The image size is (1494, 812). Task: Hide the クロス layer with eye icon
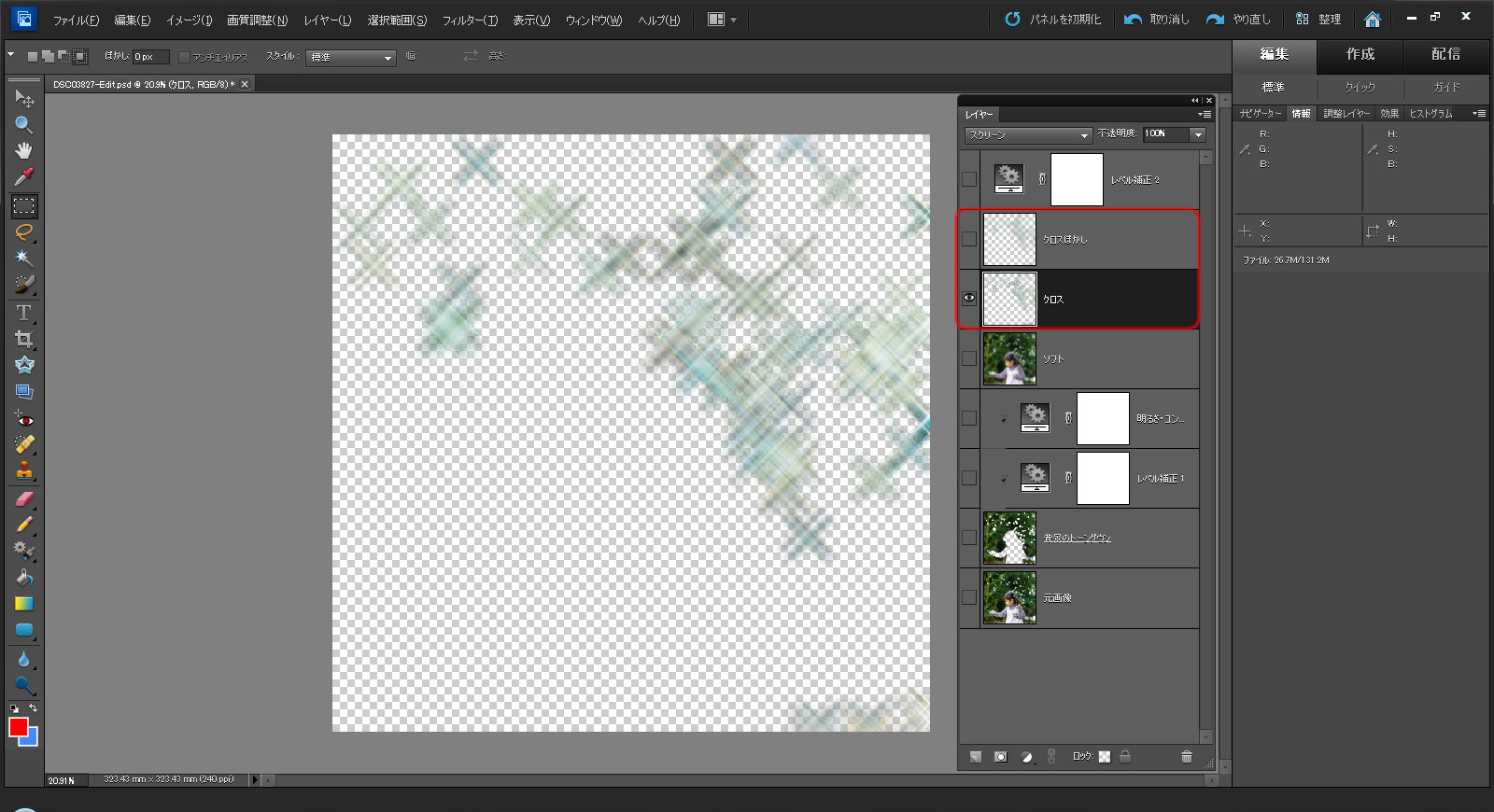tap(969, 299)
